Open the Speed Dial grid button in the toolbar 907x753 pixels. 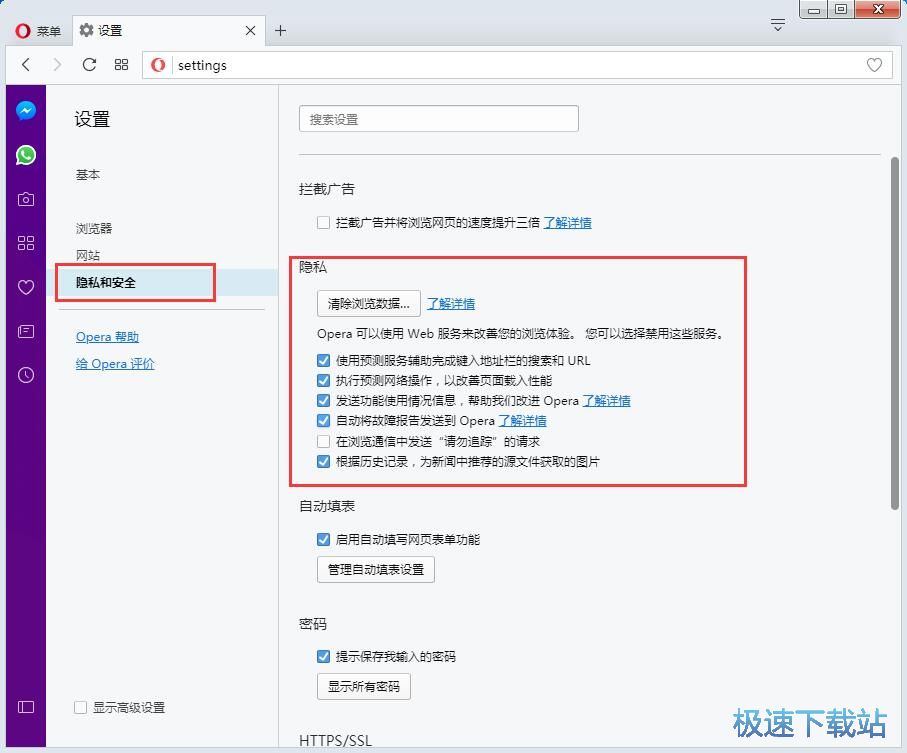pyautogui.click(x=121, y=64)
